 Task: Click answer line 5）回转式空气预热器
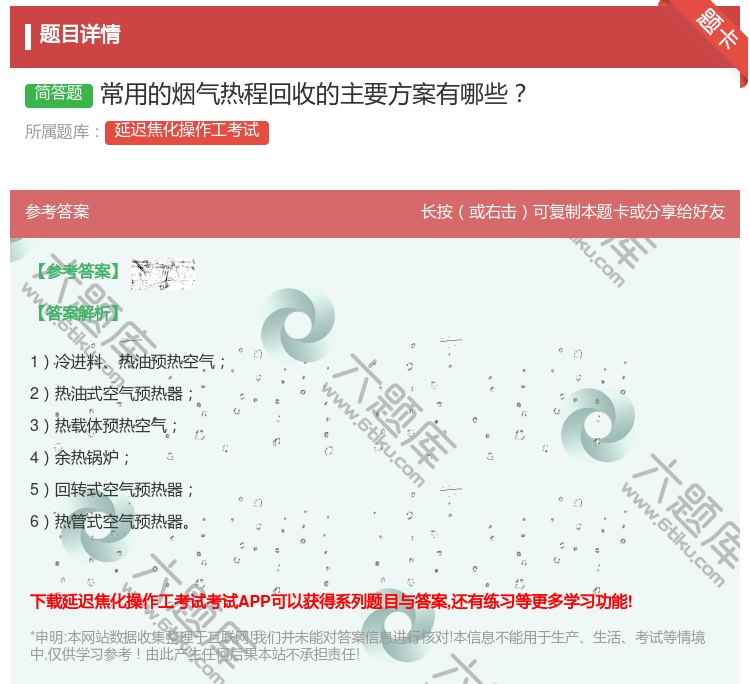(x=112, y=490)
